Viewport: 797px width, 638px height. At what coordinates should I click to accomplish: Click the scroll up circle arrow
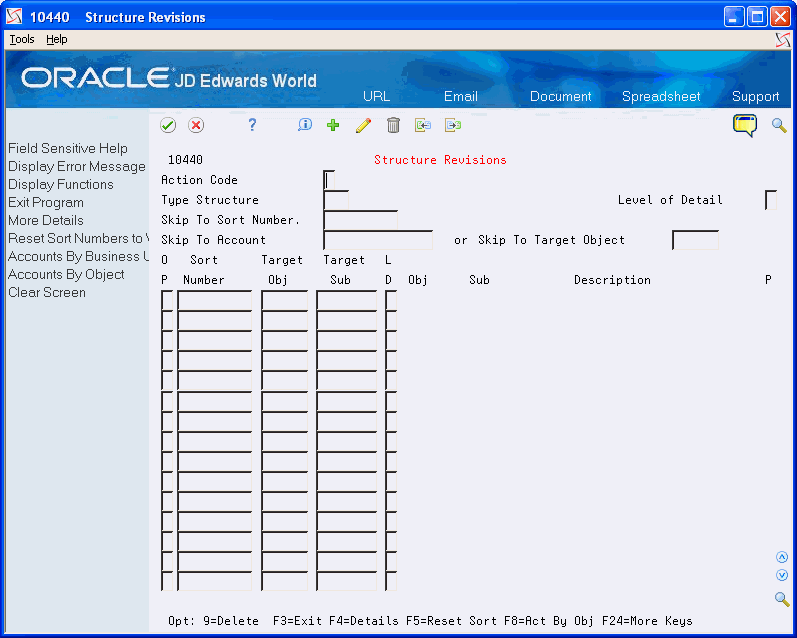782,557
